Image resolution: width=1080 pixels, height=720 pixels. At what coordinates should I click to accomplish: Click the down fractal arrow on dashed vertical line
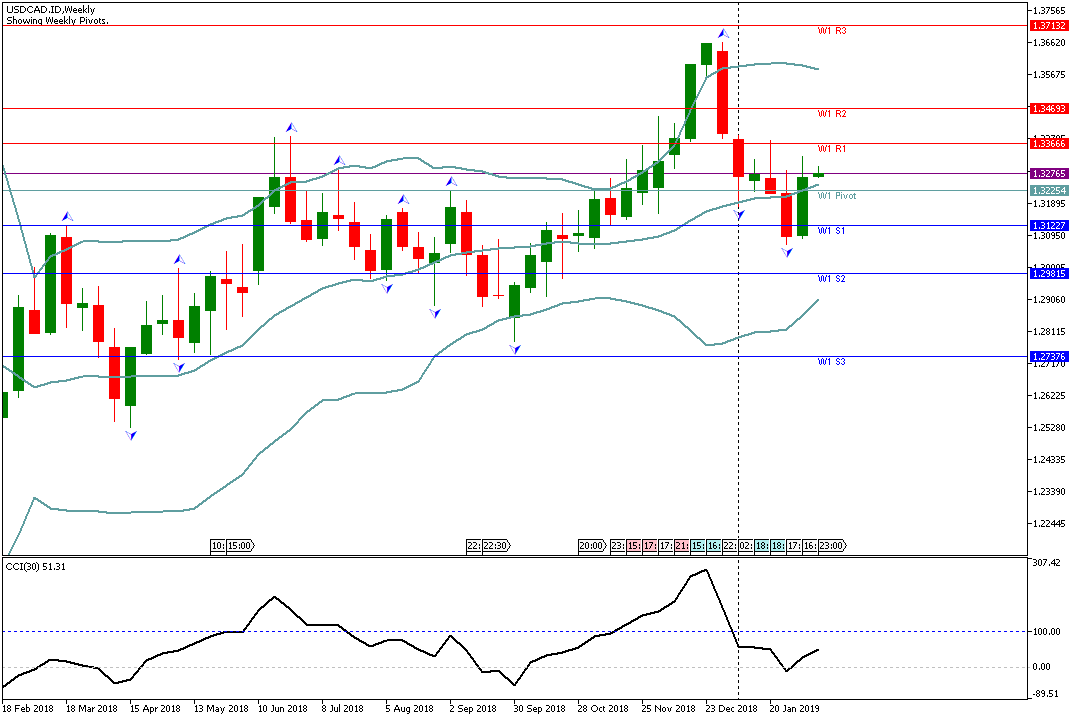(739, 216)
